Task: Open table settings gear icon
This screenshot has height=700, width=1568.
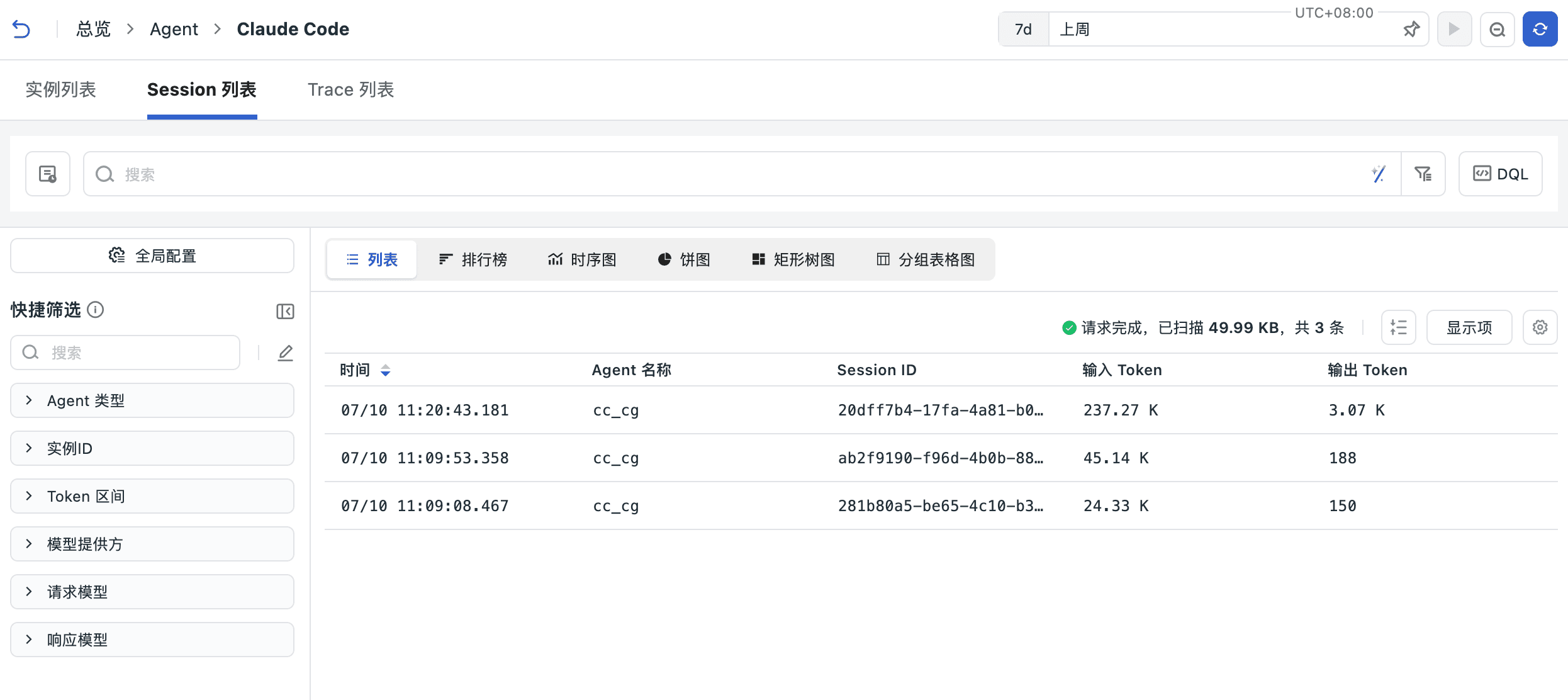Action: (1540, 327)
